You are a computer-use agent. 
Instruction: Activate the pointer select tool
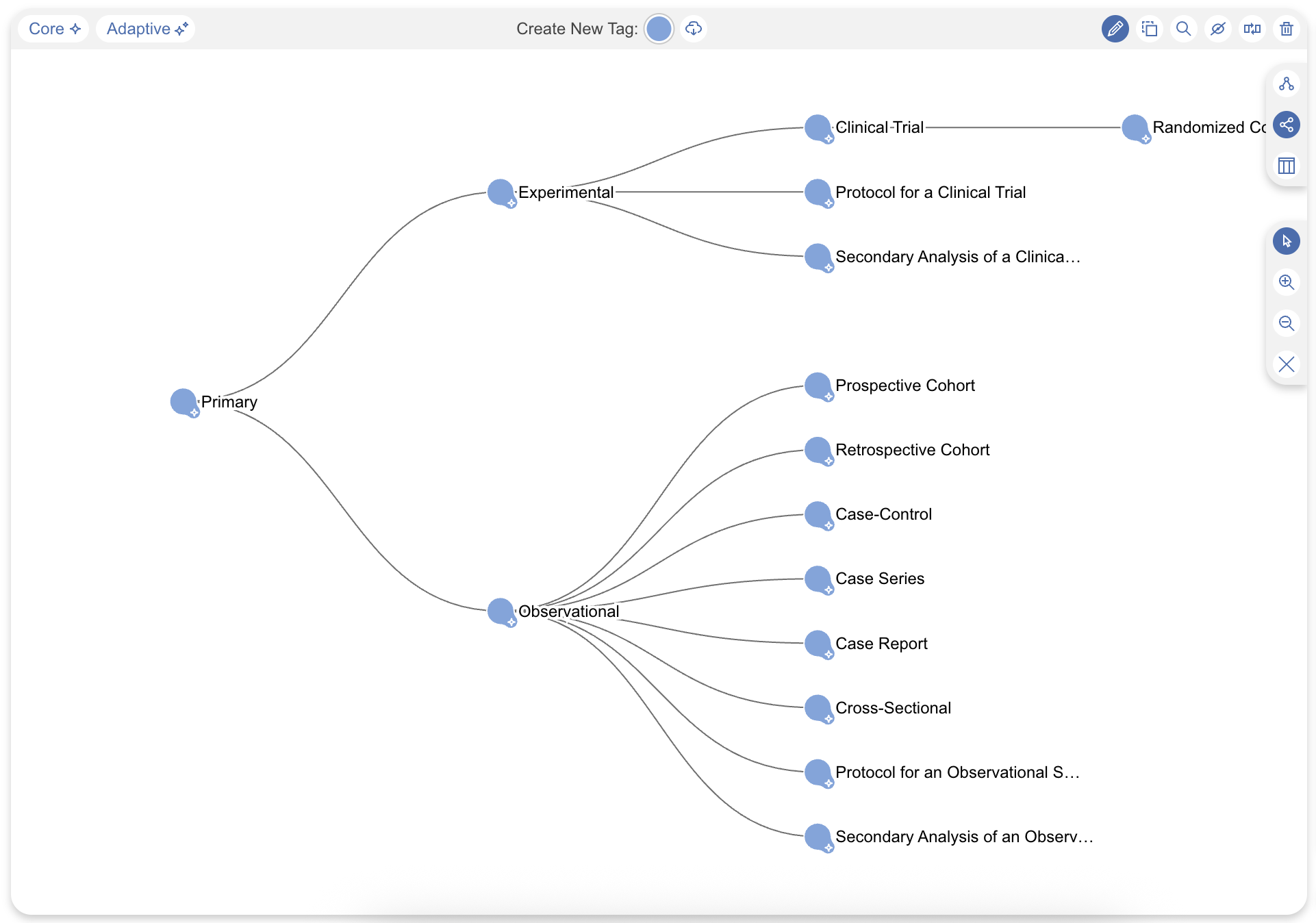pos(1287,241)
